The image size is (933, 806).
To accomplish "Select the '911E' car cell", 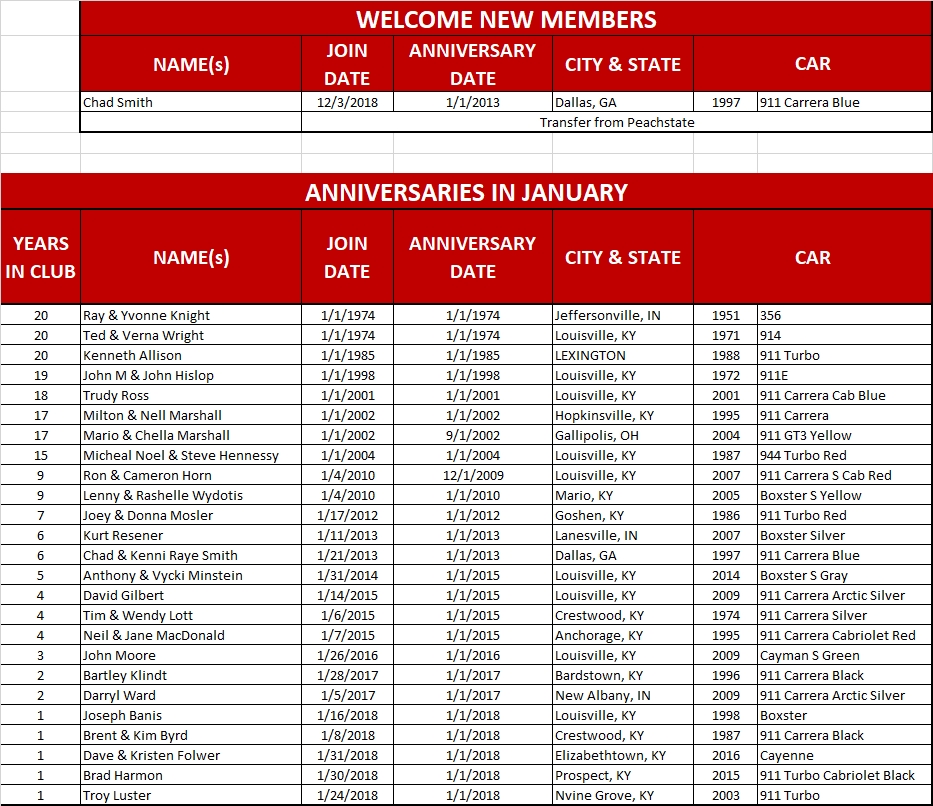I will pyautogui.click(x=845, y=375).
